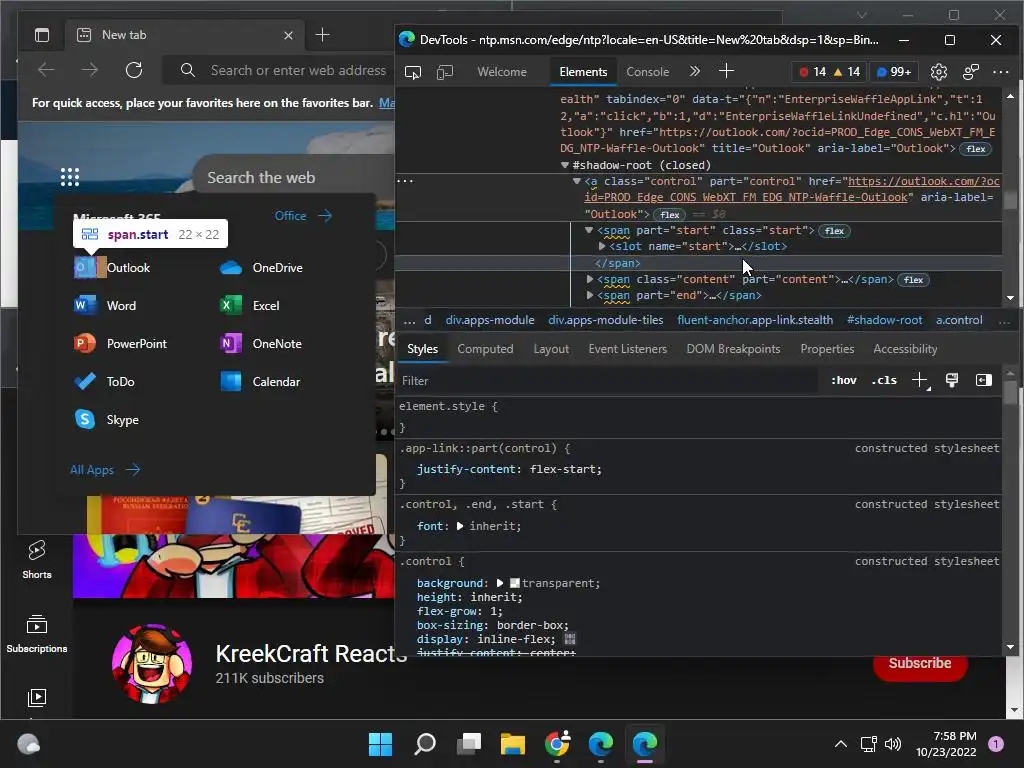The height and width of the screenshot is (768, 1024).
Task: Open the OneDrive app link
Action: point(261,268)
